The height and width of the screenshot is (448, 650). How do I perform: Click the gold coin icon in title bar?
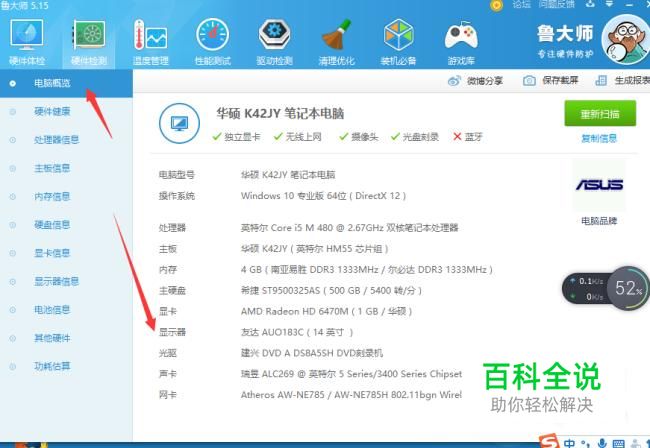click(496, 5)
